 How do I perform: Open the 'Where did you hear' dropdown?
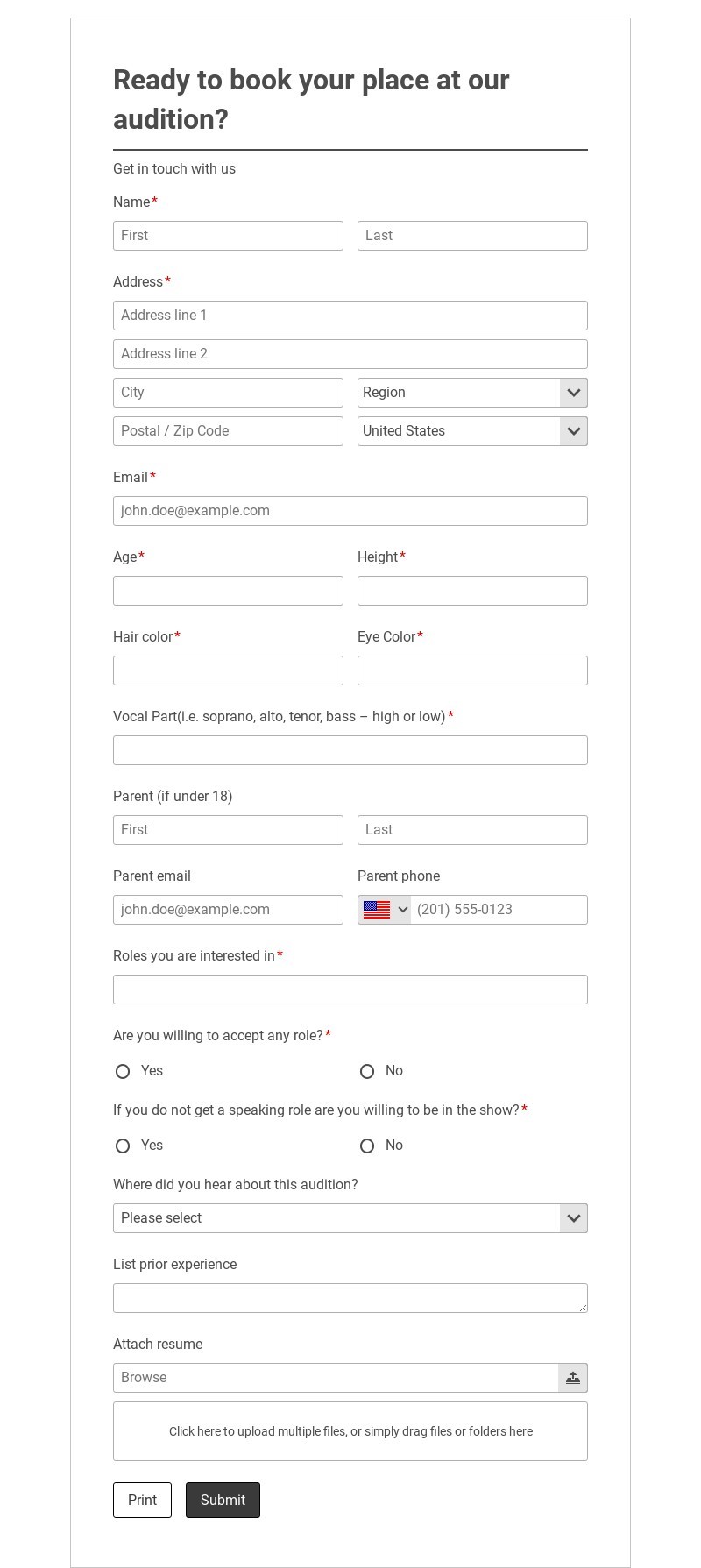coord(350,1218)
